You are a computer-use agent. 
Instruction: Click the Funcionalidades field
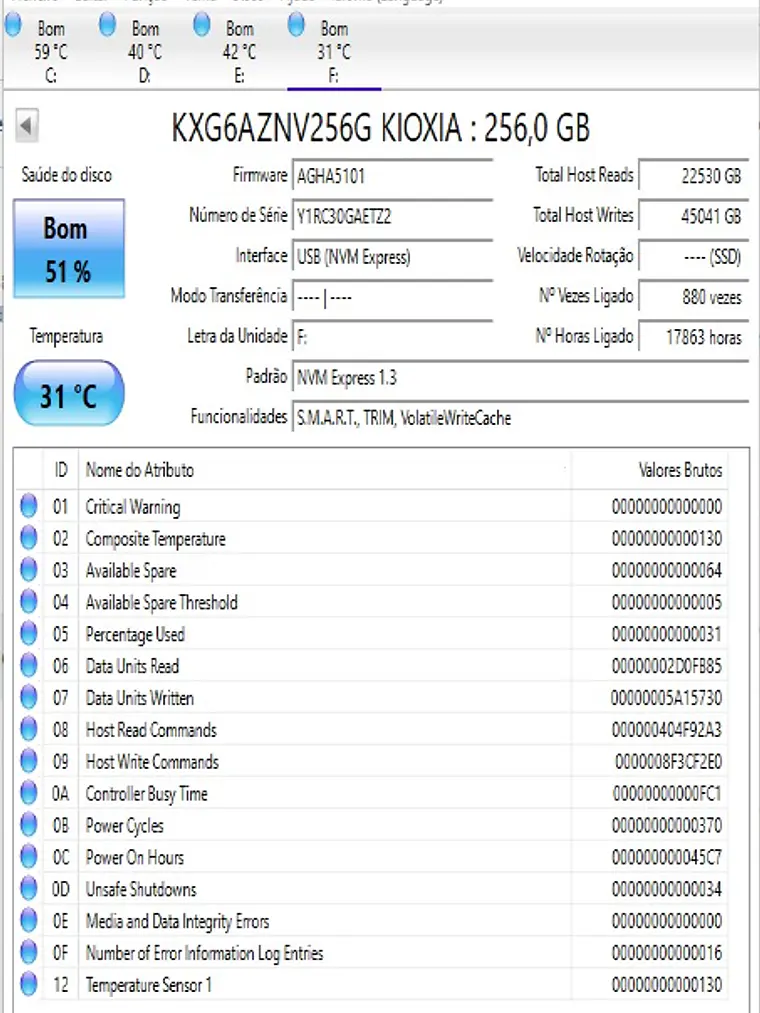pyautogui.click(x=520, y=417)
